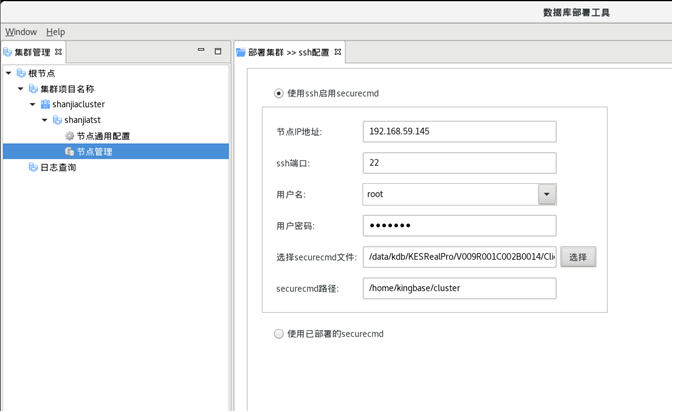Click the 集群项目名称 folder icon
The image size is (673, 412).
tap(33, 89)
